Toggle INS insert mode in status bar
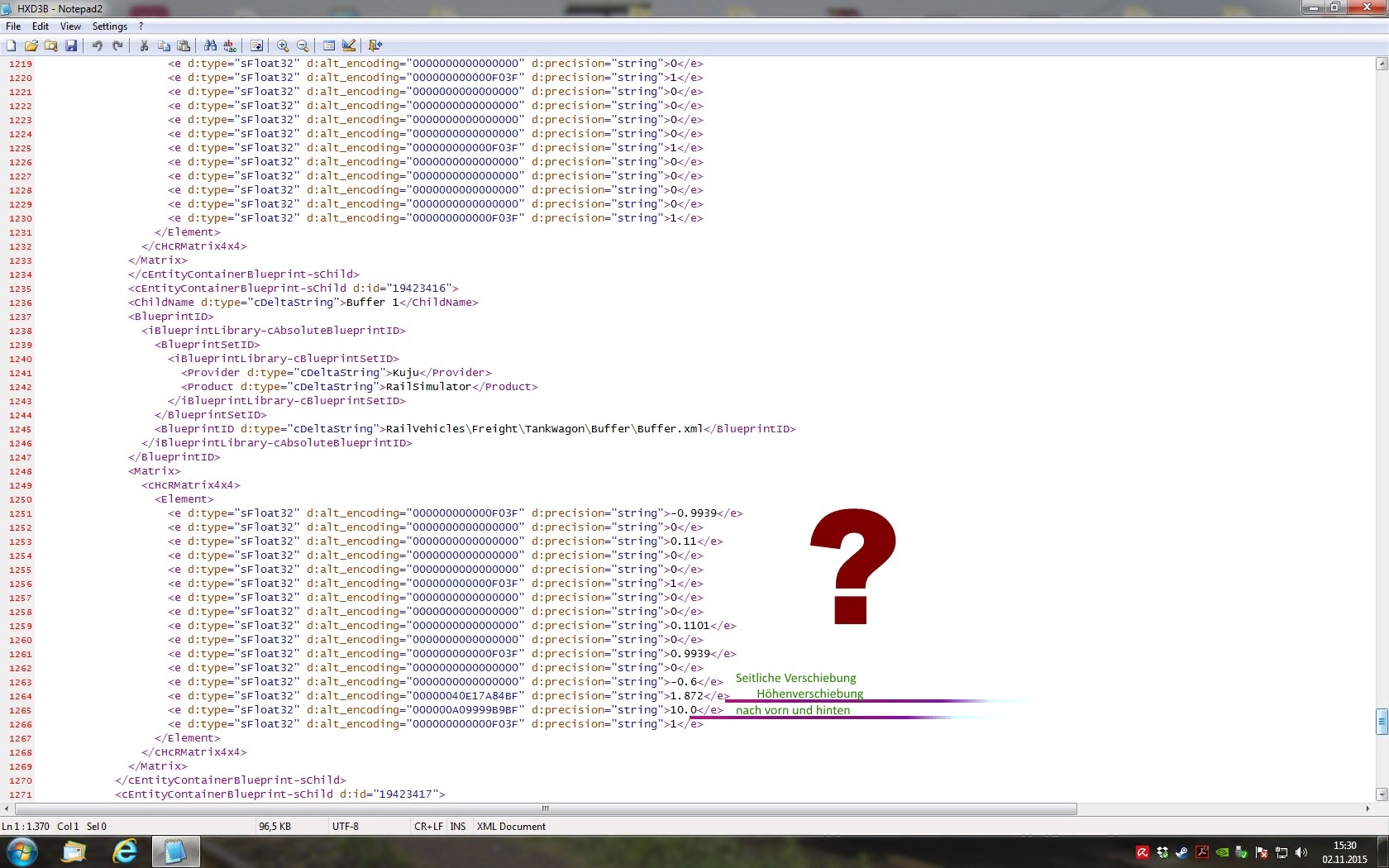 point(457,827)
